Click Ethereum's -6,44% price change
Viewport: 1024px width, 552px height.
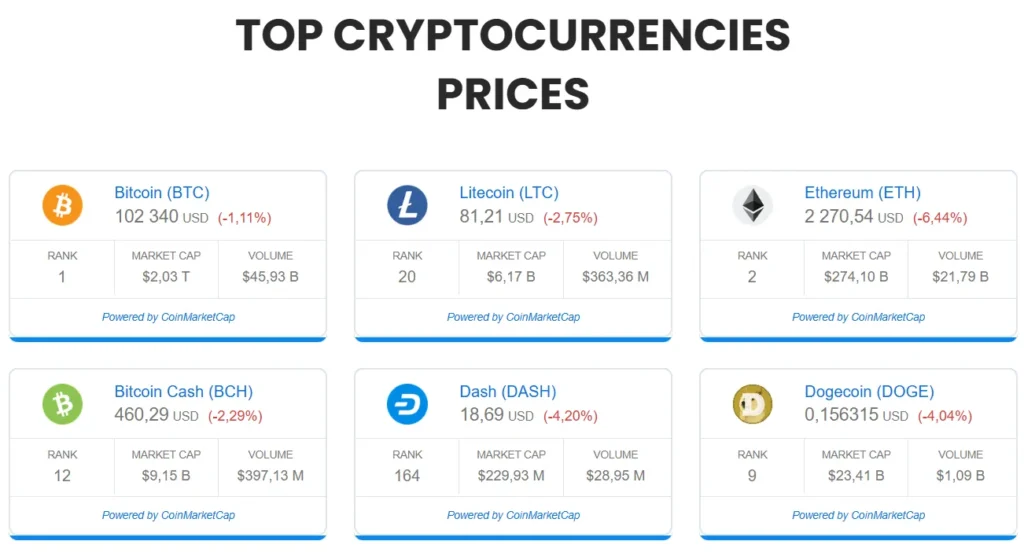(x=938, y=218)
